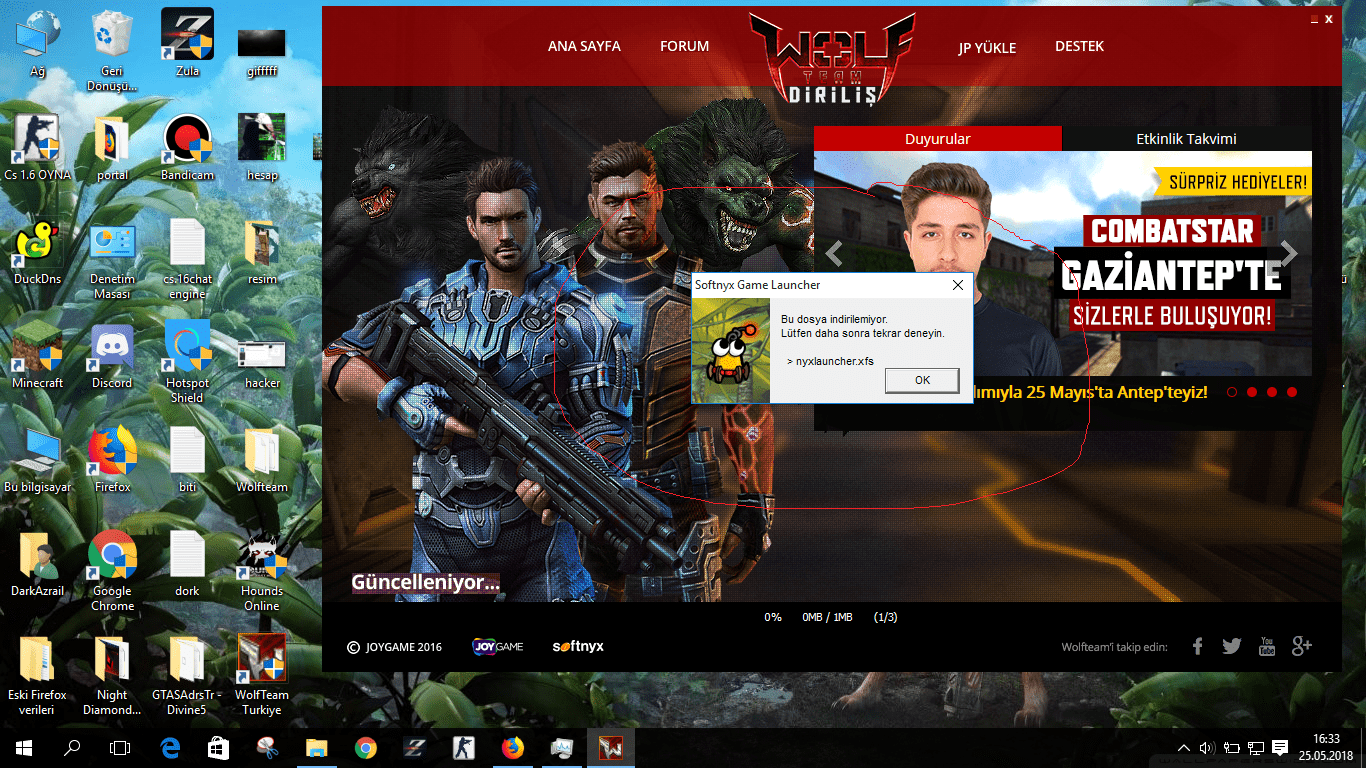Select JP YÜKLE in launcher header
Screen dimensions: 1366x768
(987, 47)
